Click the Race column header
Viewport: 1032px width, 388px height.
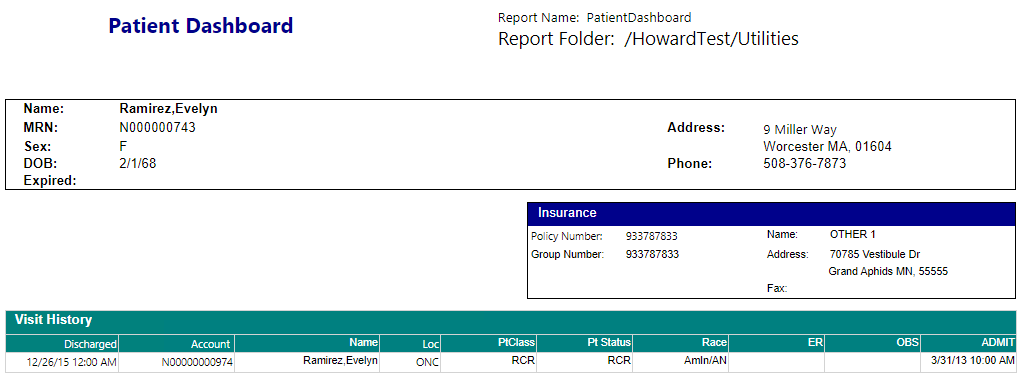pyautogui.click(x=681, y=343)
